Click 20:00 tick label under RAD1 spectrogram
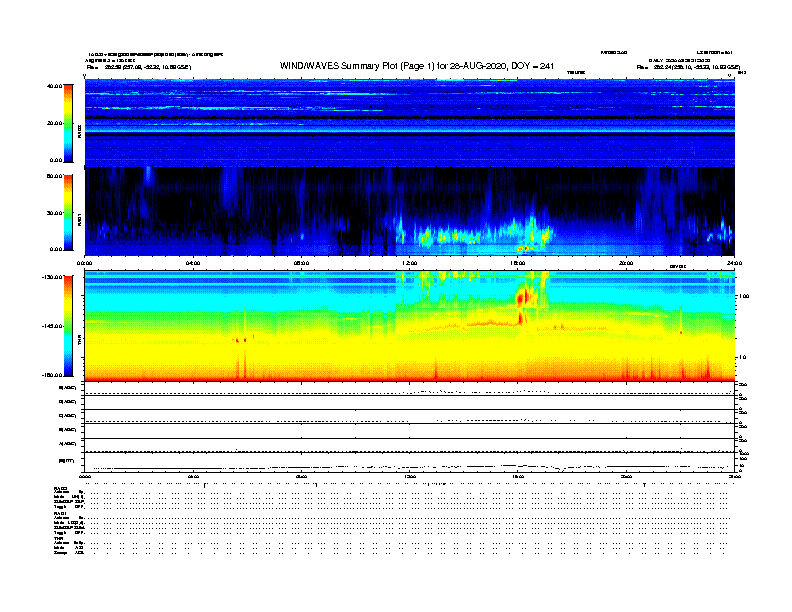 click(626, 263)
